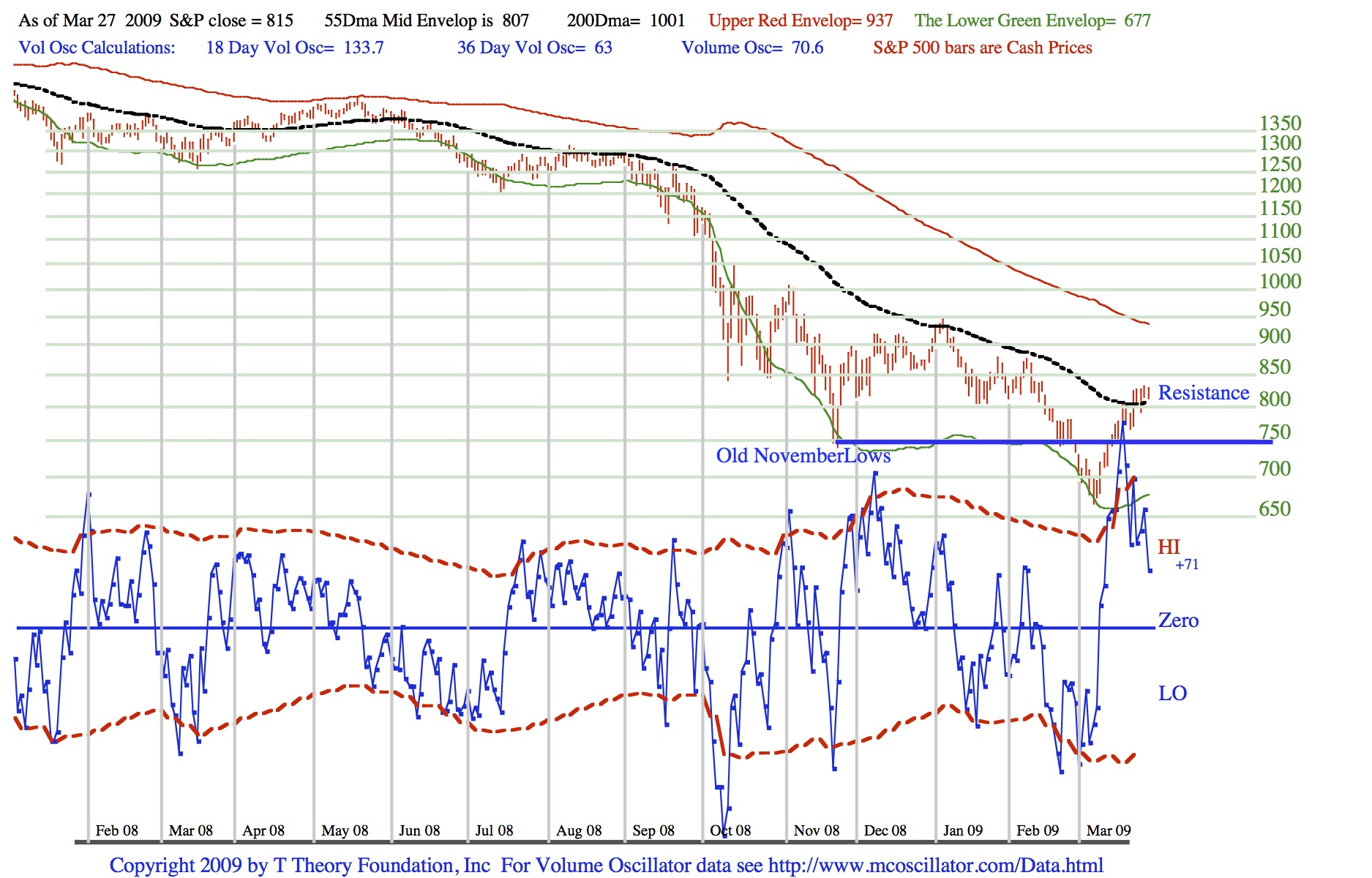Select the Oct 08 month marker
Image resolution: width=1372 pixels, height=878 pixels.
click(x=730, y=830)
